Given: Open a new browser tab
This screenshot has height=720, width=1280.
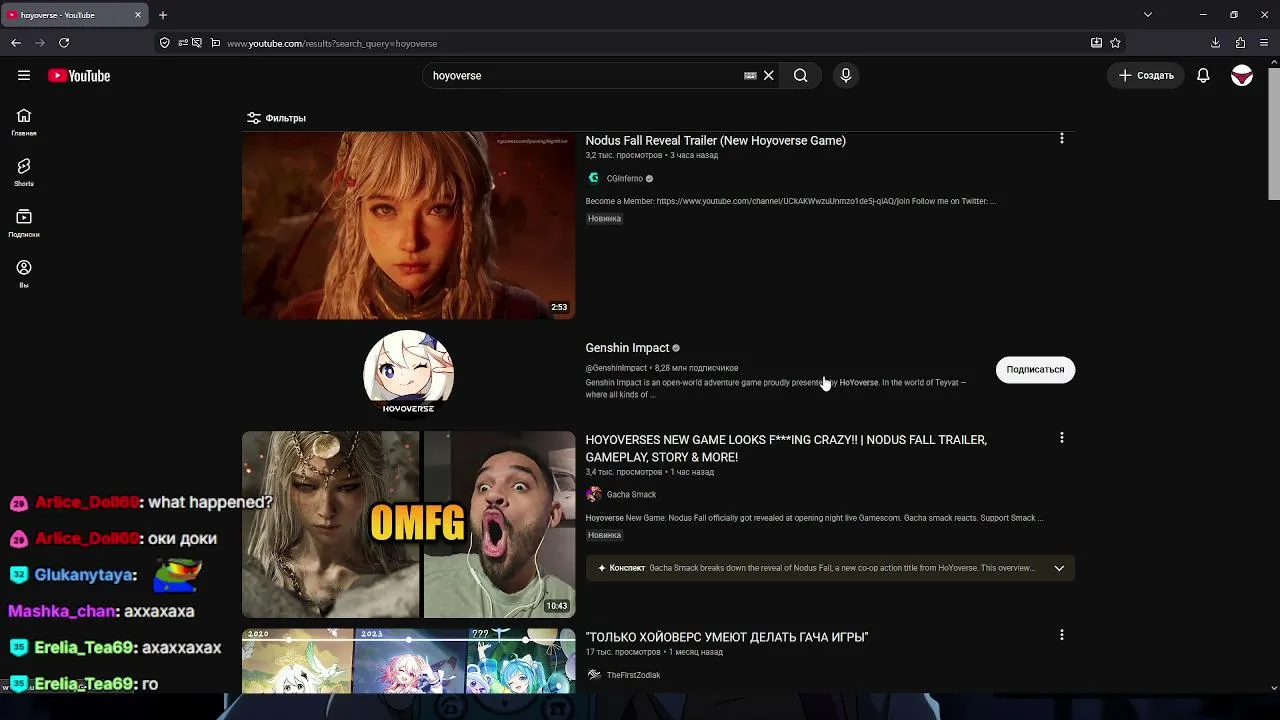Looking at the screenshot, I should tap(163, 15).
